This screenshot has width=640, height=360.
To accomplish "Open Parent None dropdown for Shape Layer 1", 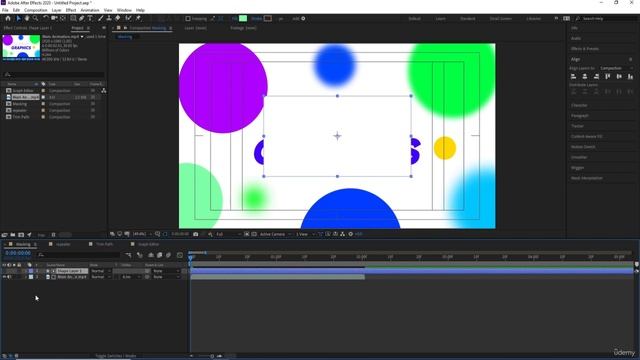I will coord(166,271).
